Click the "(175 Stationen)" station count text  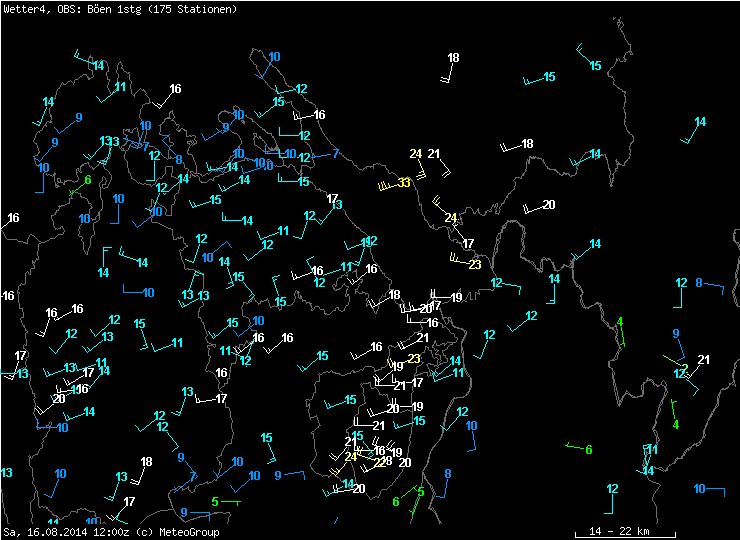(x=193, y=9)
